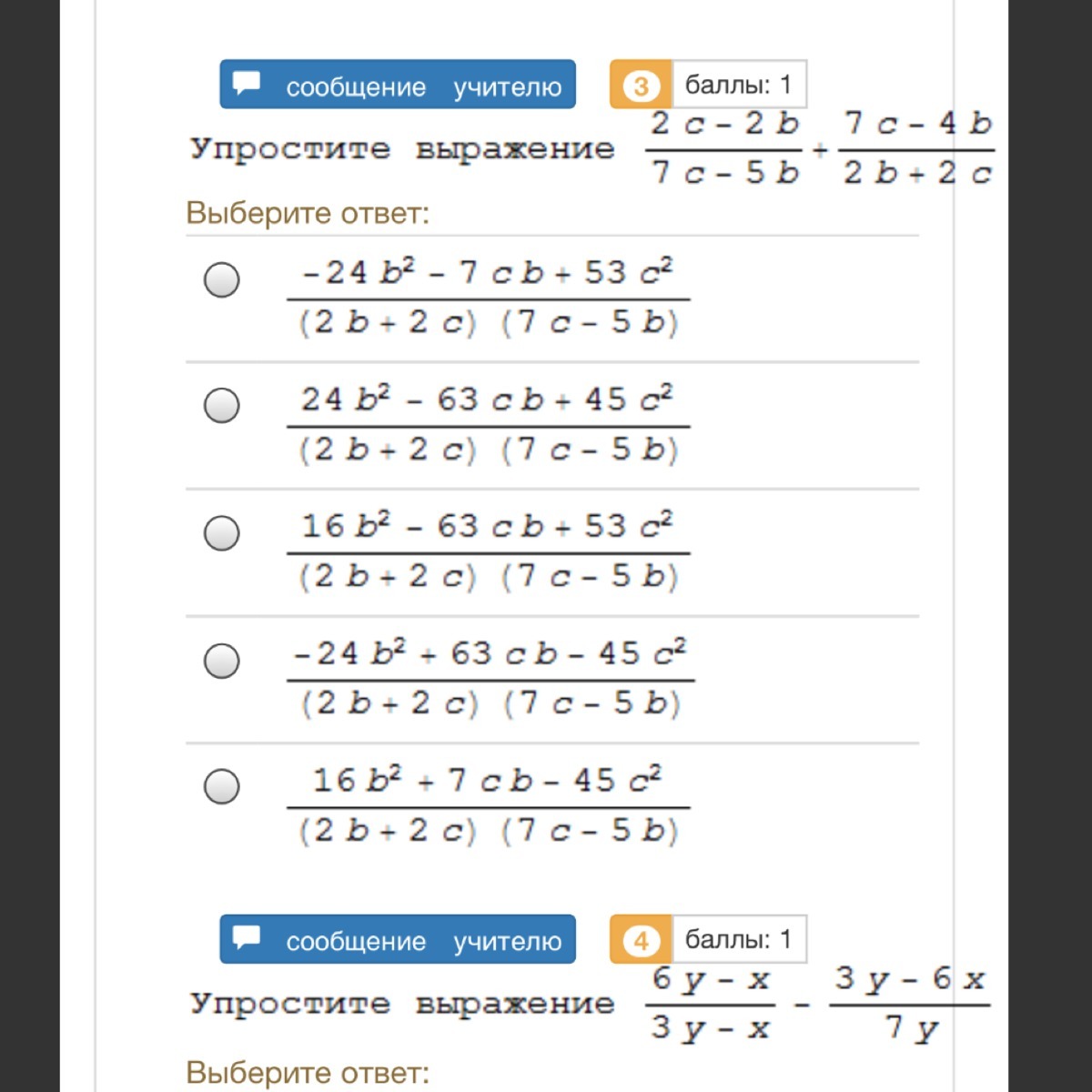Click the "баллы: 1" label of question 4
Viewport: 1092px width, 1092px height.
point(738,940)
